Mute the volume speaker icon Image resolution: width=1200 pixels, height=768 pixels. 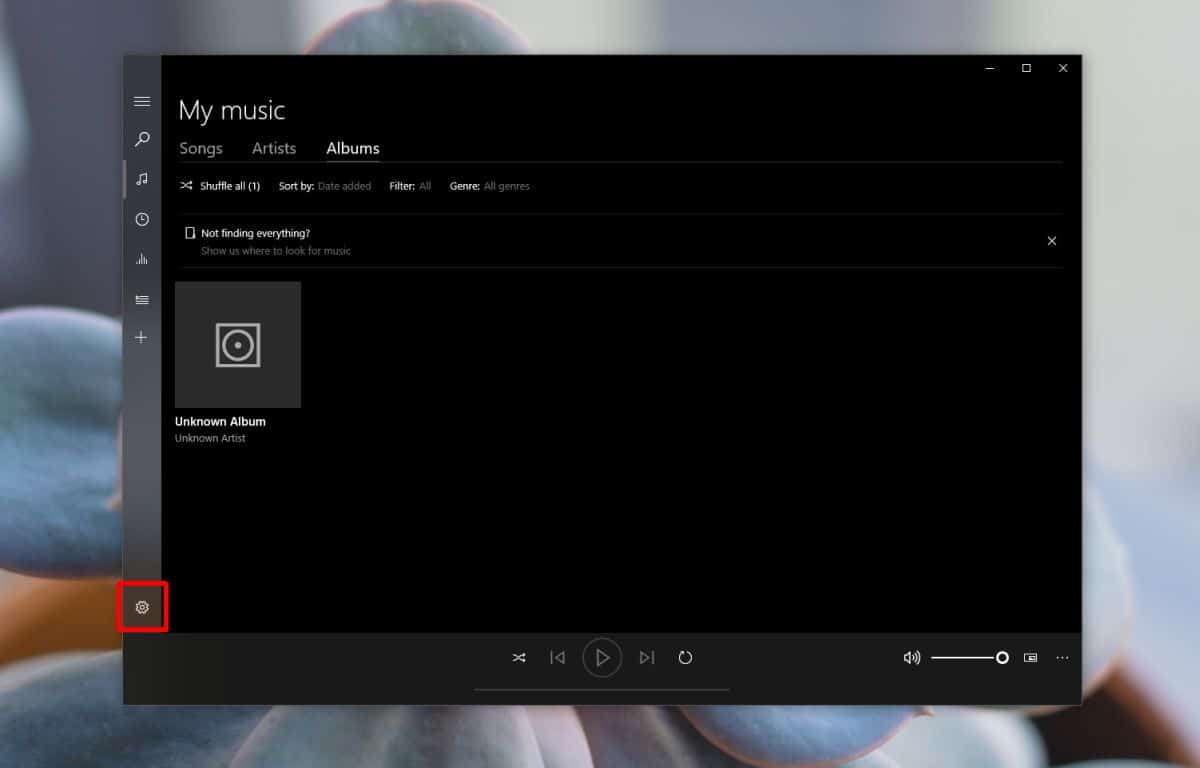coord(912,658)
